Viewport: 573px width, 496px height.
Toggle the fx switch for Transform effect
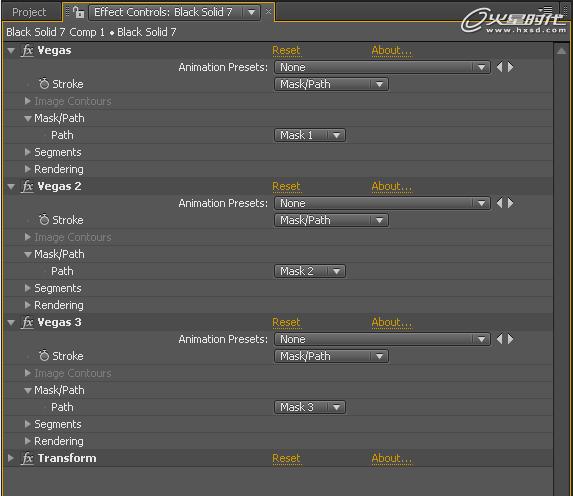[27, 458]
